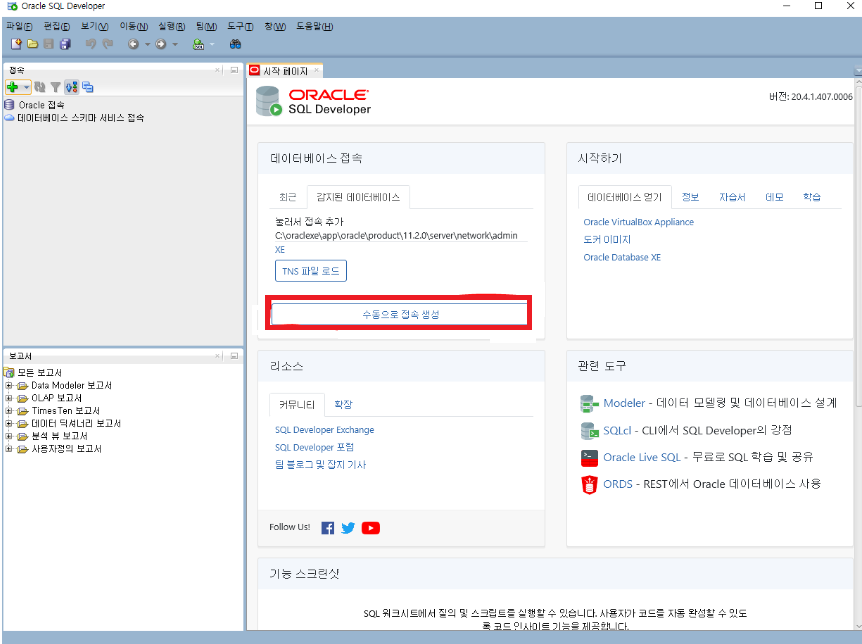Toggle the Schema Browser icon in connections panel
862x644 pixels.
[71, 87]
